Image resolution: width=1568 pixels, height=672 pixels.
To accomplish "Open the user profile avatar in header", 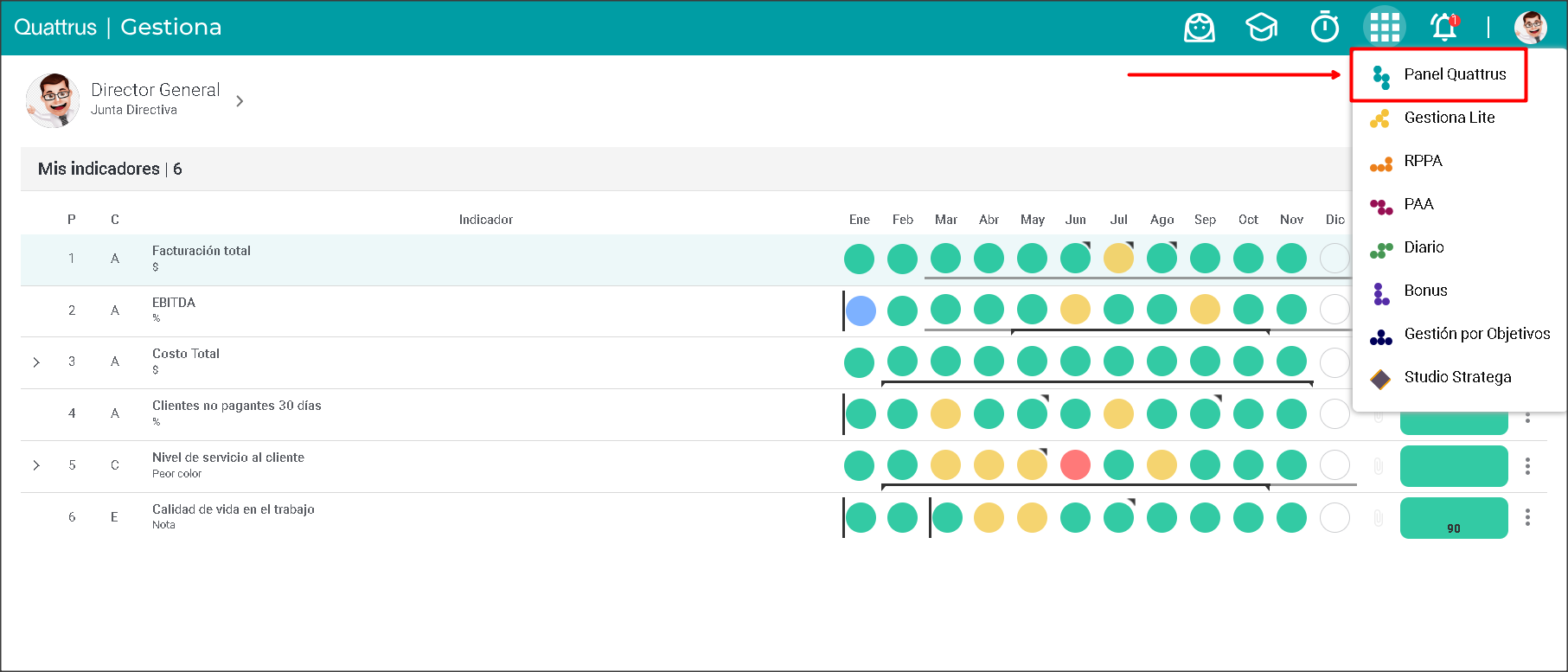I will [x=1530, y=28].
